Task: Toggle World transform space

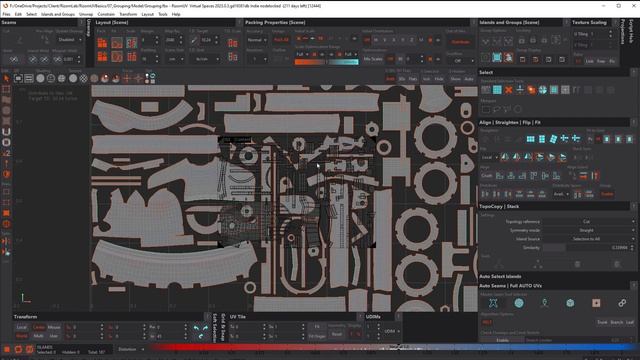Action: pos(22,336)
